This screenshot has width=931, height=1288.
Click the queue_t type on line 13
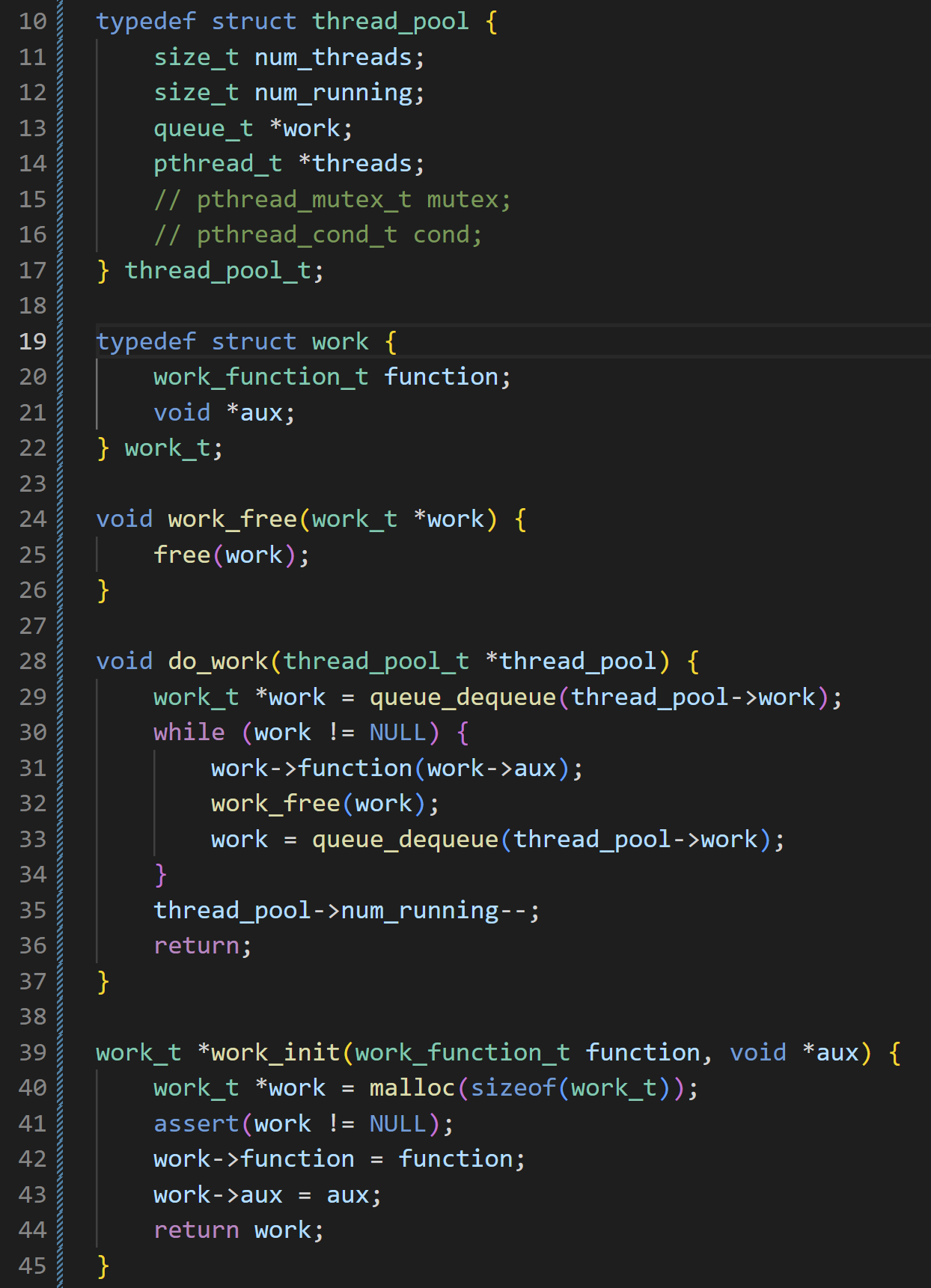[x=203, y=129]
